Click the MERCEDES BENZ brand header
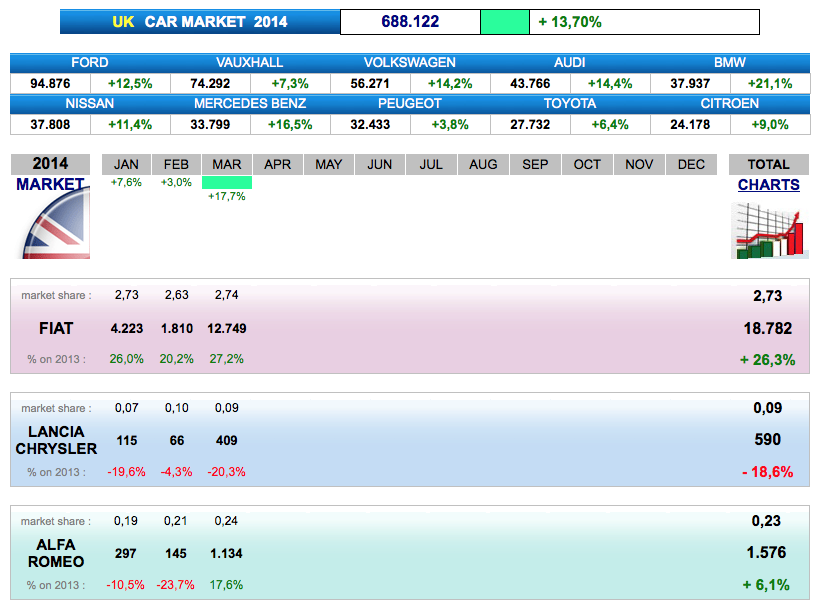 click(250, 104)
